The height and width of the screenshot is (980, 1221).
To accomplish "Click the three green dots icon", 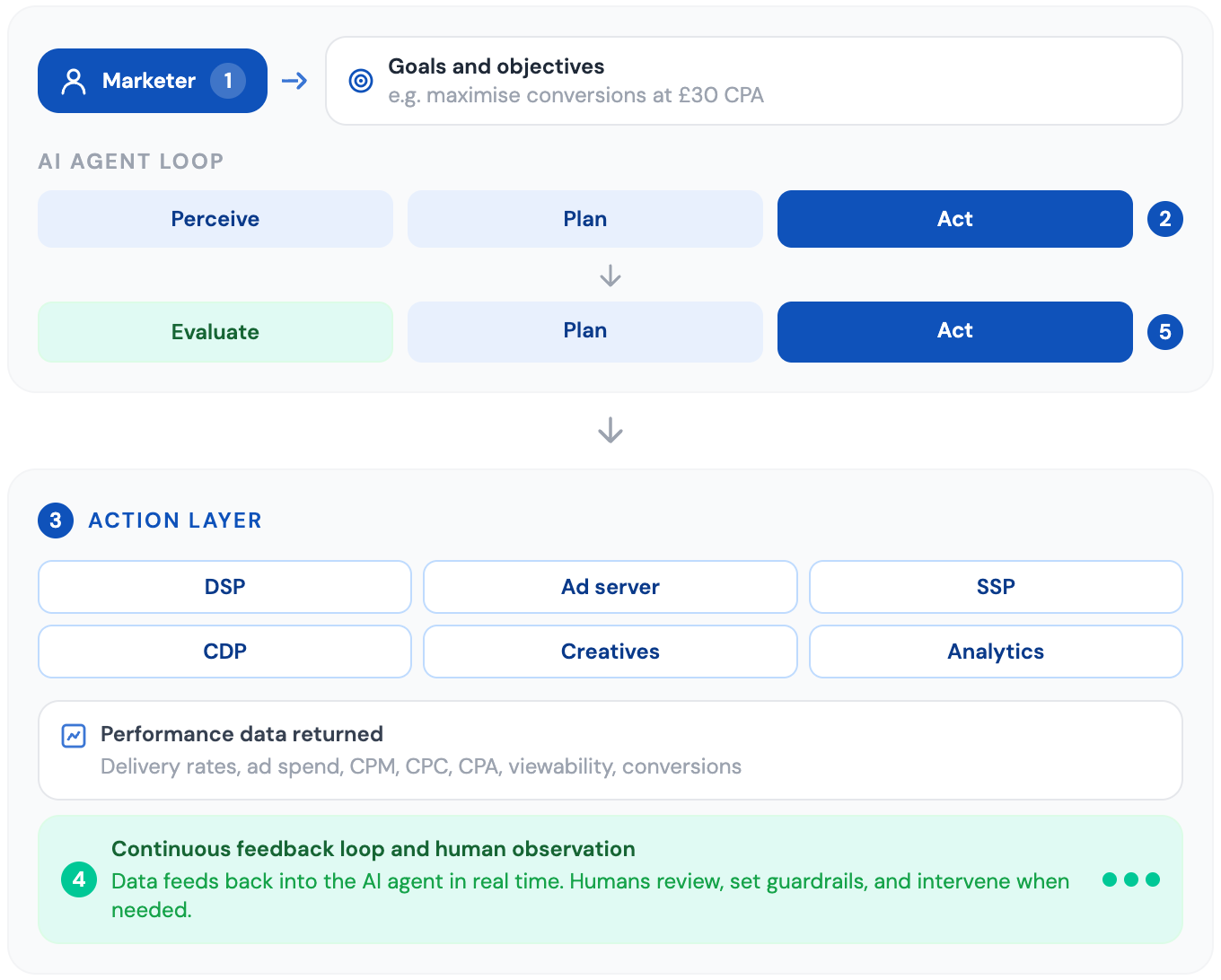I will [x=1131, y=879].
